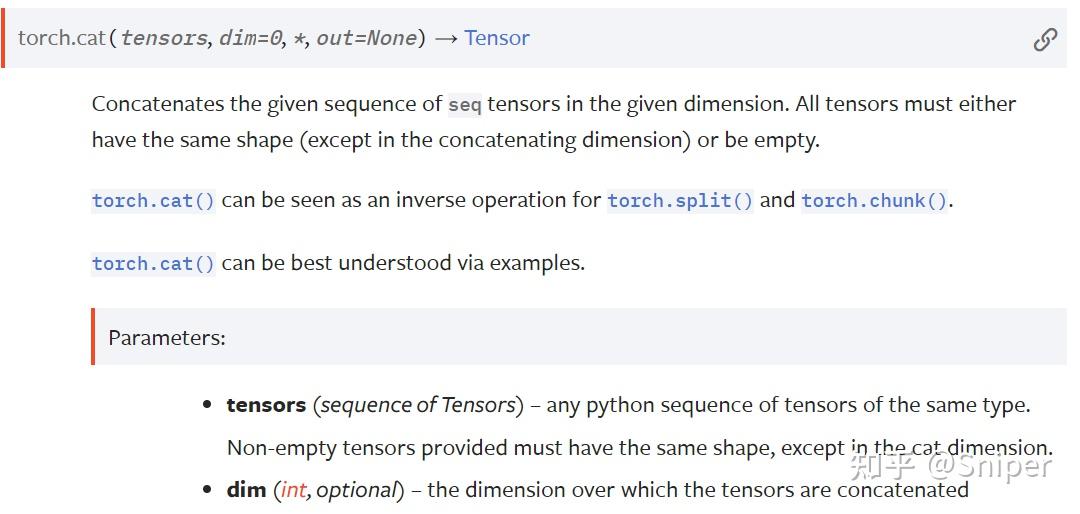Select the italic 'tensors' argument in signature
1080x514 pixels.
tap(164, 38)
